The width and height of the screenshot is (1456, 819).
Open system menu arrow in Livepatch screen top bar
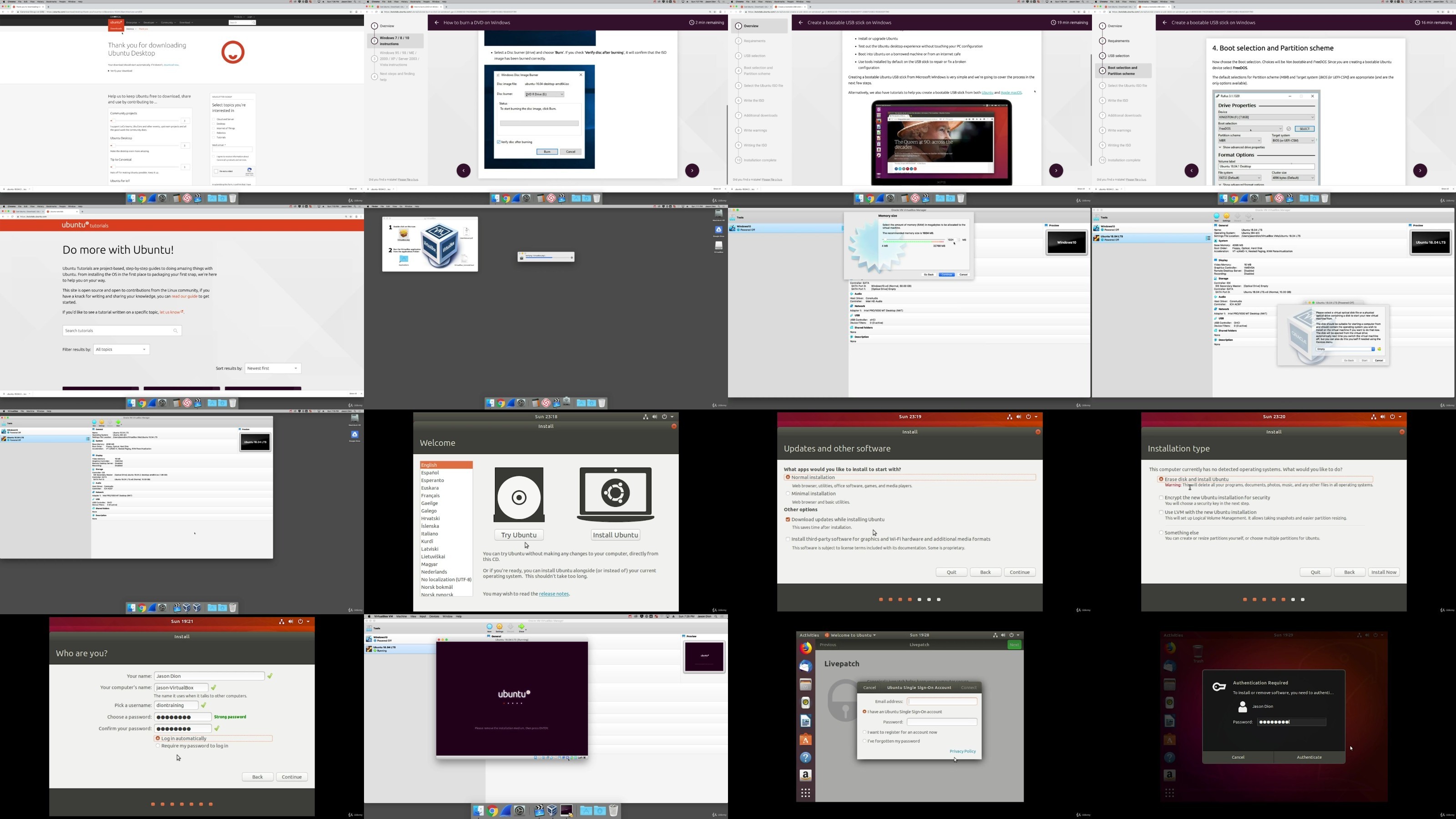coord(1019,635)
